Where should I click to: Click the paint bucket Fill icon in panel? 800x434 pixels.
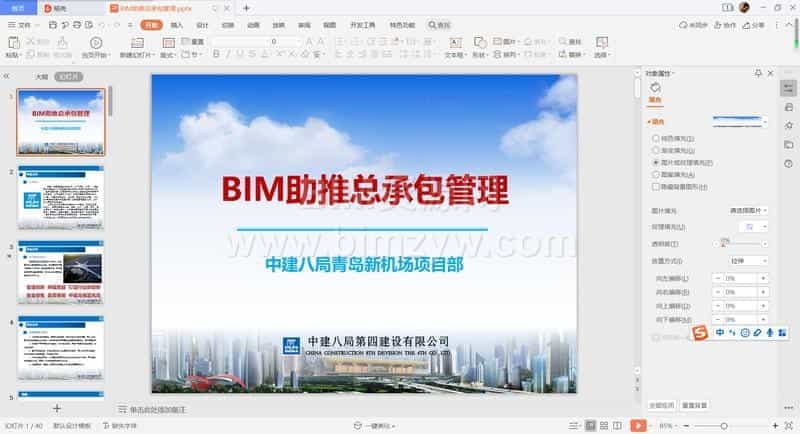pos(655,88)
